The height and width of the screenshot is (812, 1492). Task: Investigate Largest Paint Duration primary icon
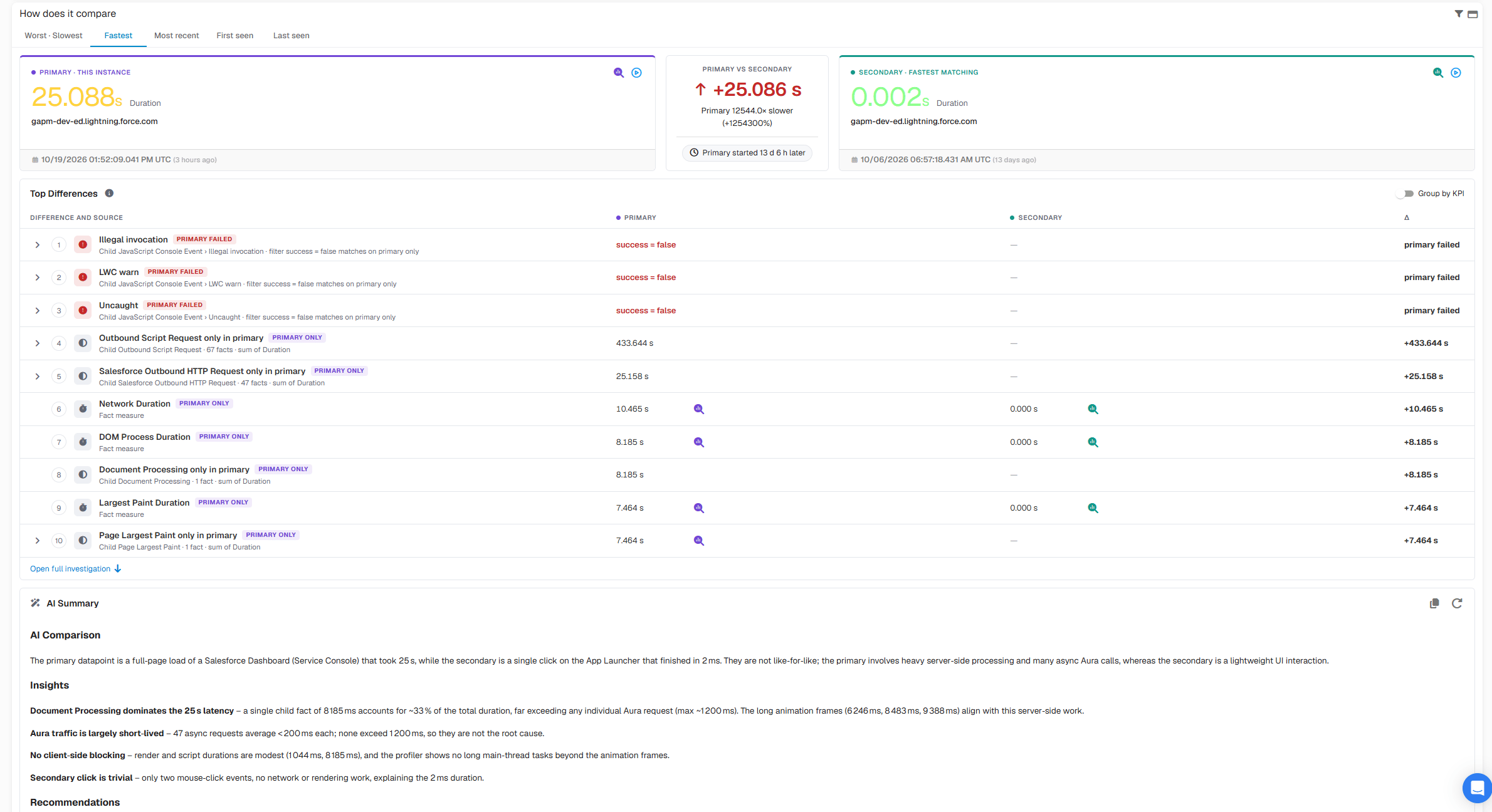coord(699,508)
